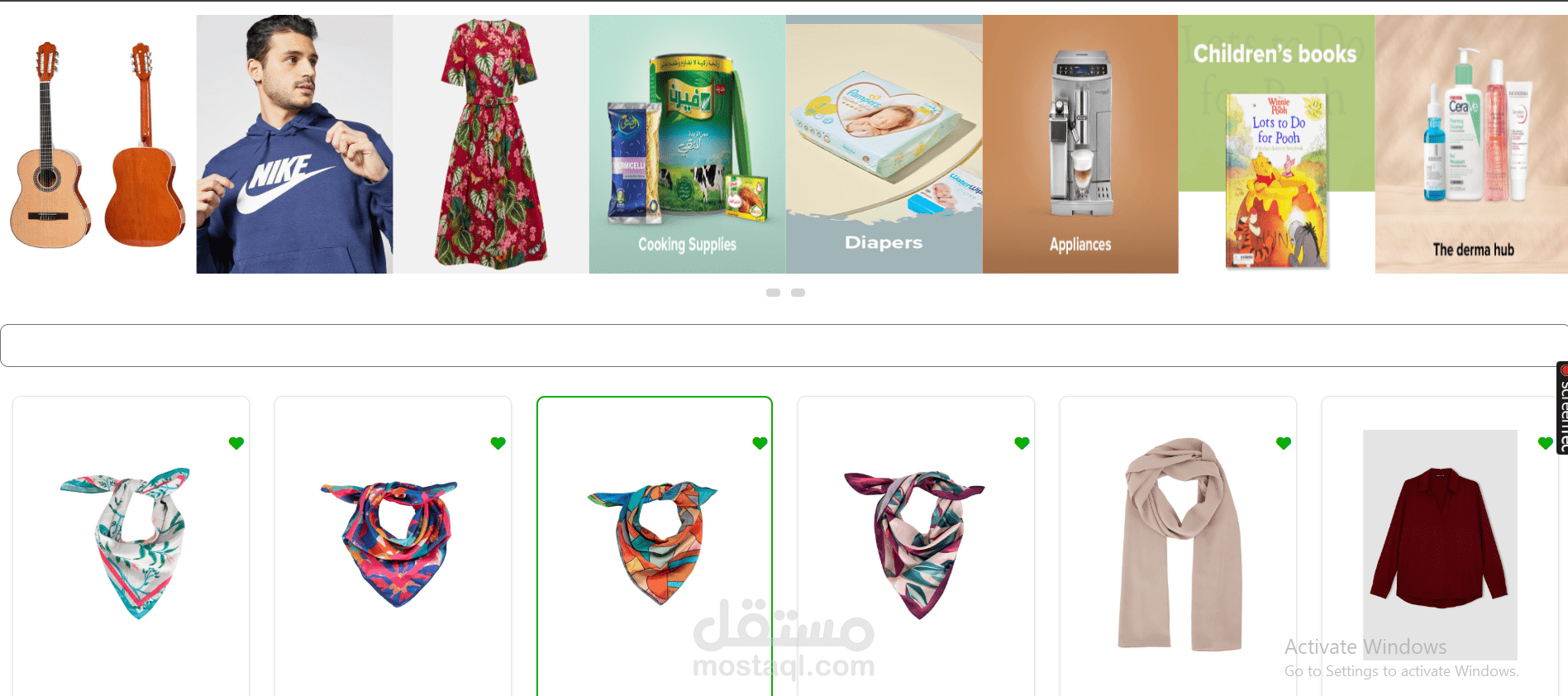Viewport: 1568px width, 696px height.
Task: Select the guitars category image
Action: [98, 144]
